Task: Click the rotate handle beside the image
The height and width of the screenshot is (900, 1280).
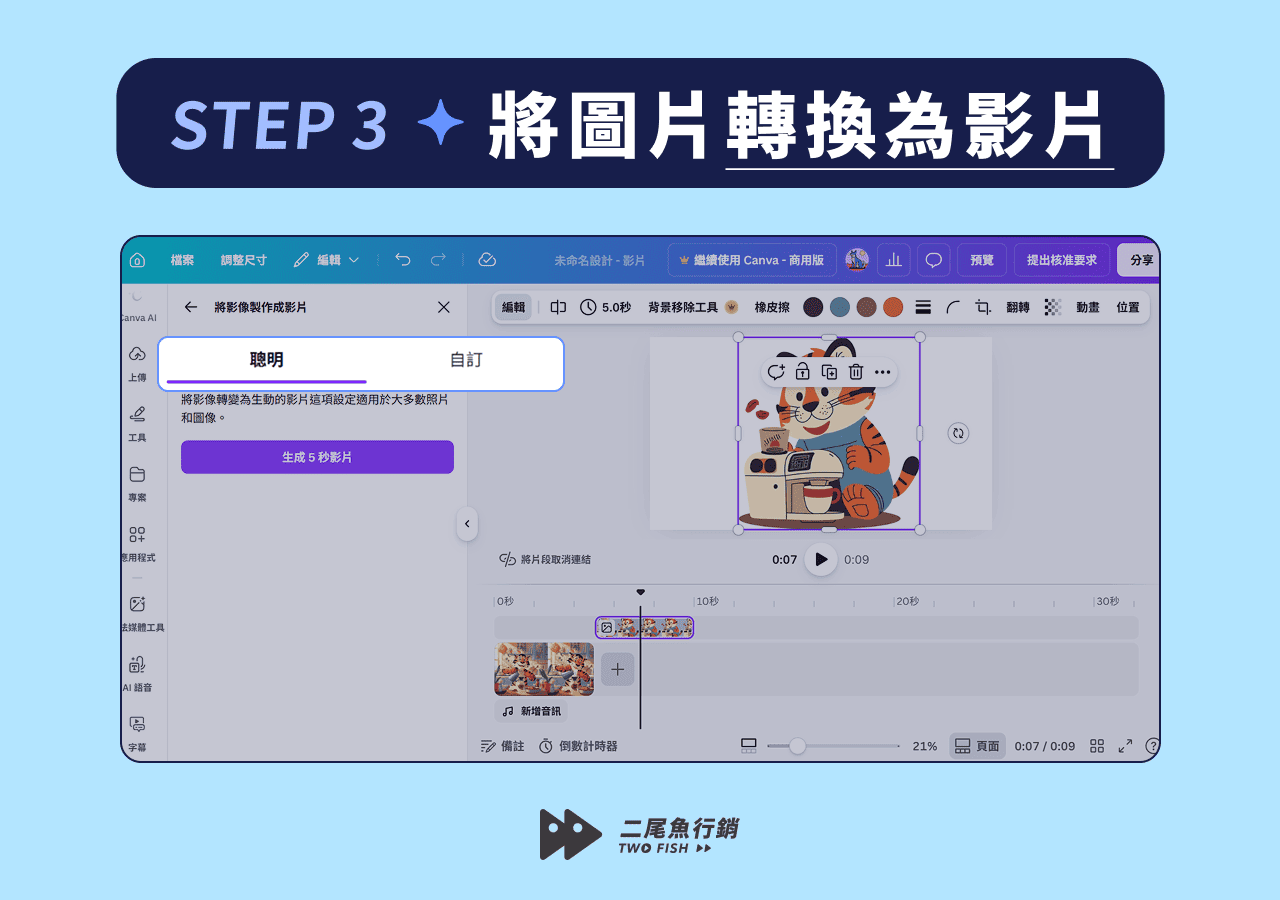Action: [958, 433]
